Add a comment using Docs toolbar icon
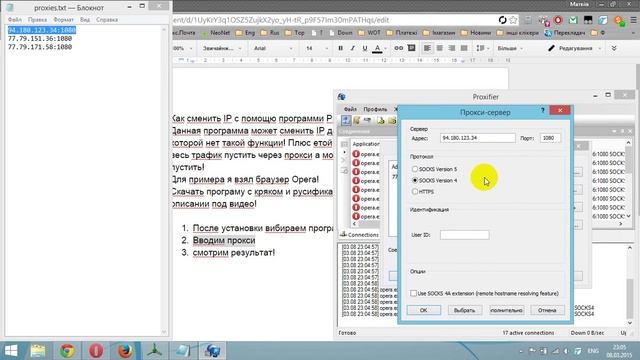Viewport: 640px width, 360px height. point(411,48)
